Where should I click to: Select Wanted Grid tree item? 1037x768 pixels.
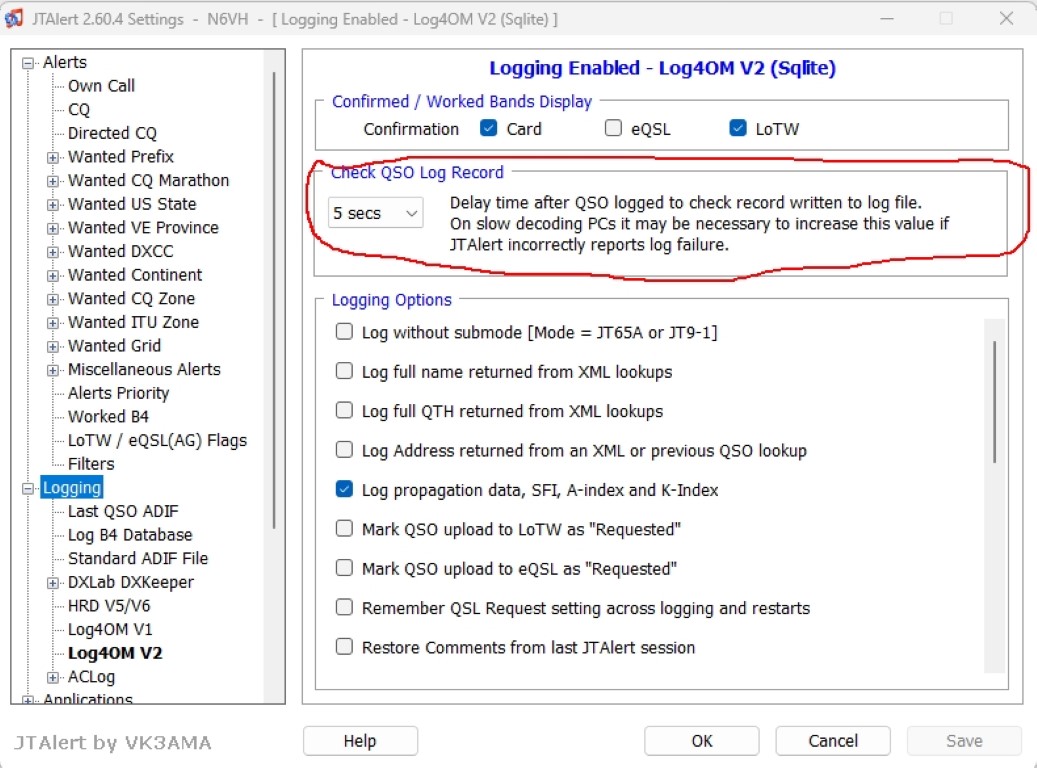[x=114, y=346]
